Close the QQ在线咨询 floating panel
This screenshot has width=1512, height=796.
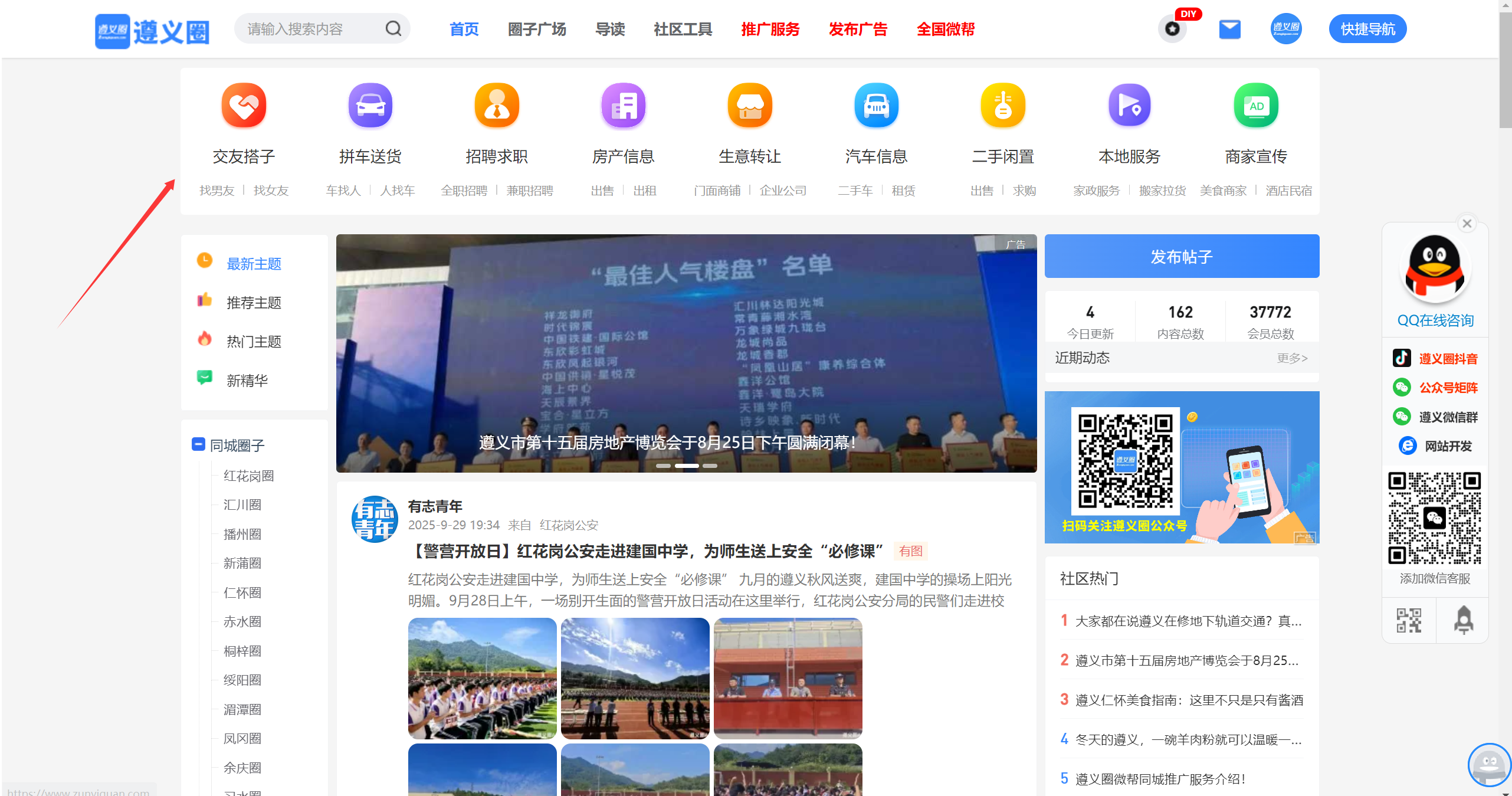point(1467,224)
